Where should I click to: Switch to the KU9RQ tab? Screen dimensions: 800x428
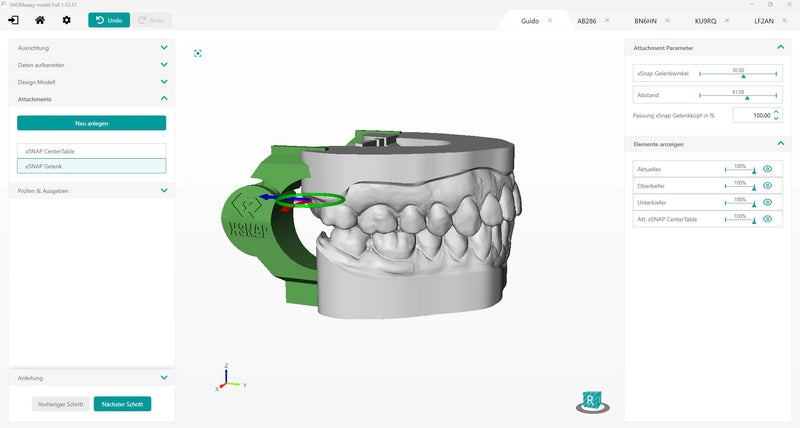[705, 21]
